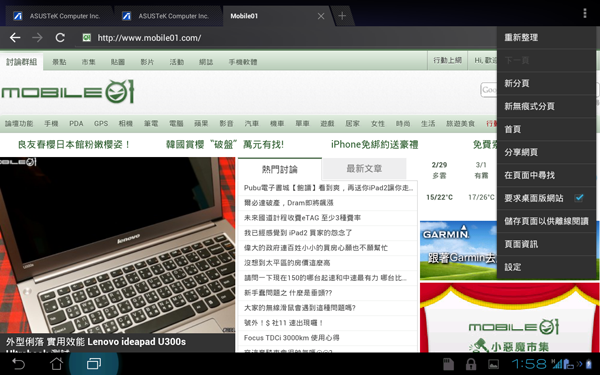The width and height of the screenshot is (600, 375).
Task: Open 論壇功能 category
Action: 19,123
